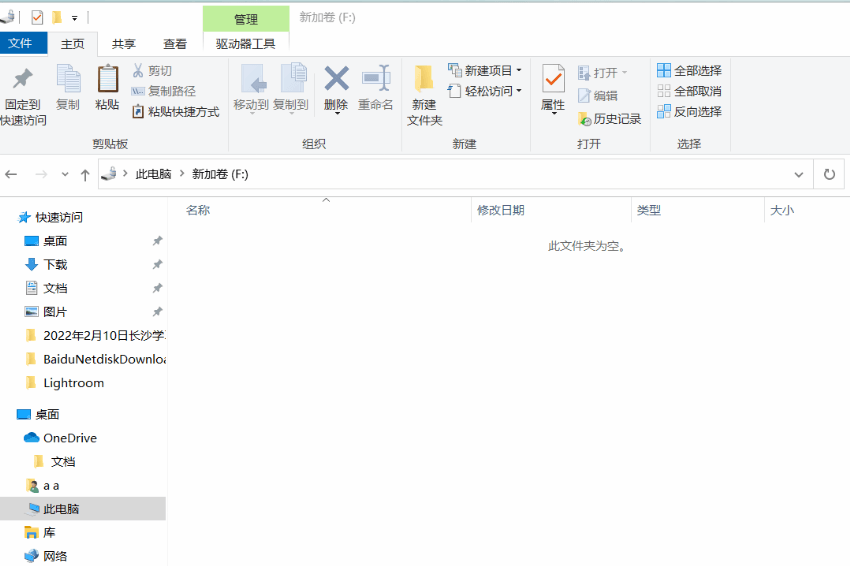The image size is (850, 566).
Task: Open customize quick access toolbar dropdown
Action: tap(75, 18)
